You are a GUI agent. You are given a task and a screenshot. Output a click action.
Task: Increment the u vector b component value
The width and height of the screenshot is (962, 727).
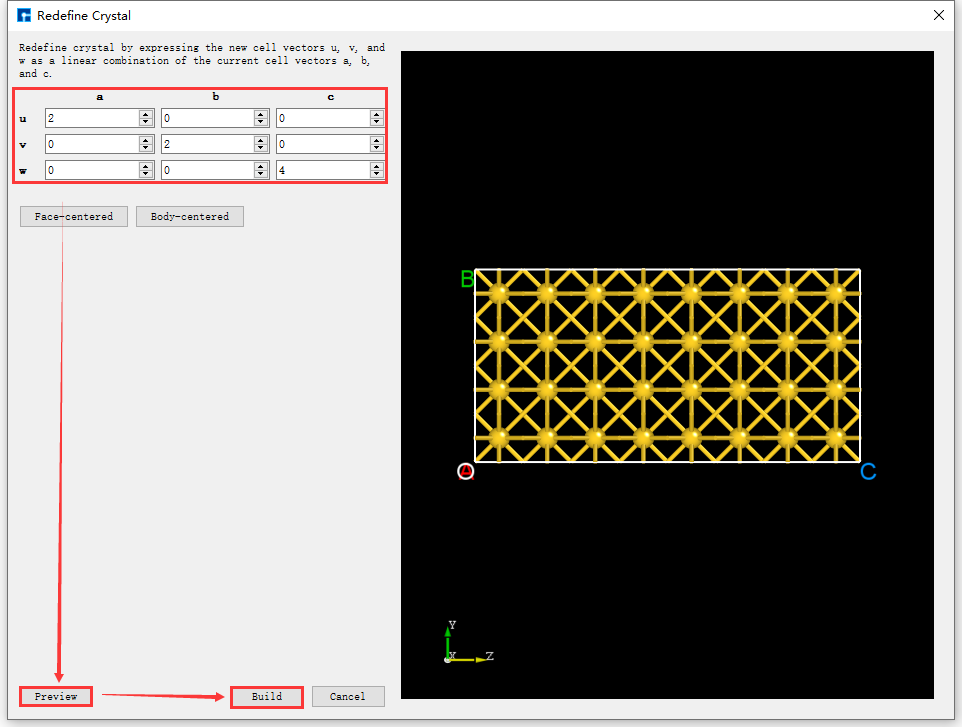(261, 113)
